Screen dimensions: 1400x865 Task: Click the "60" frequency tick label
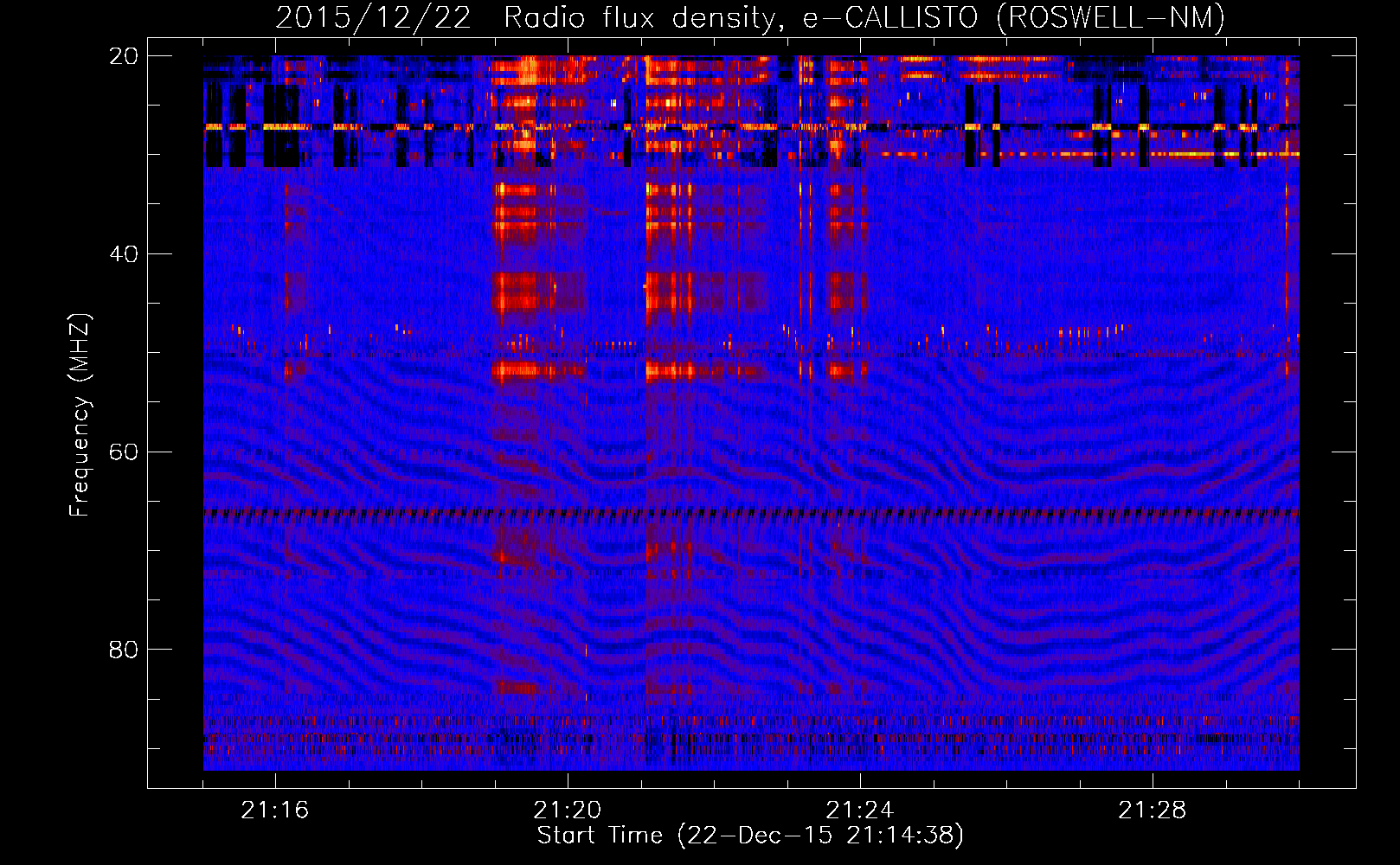(x=124, y=452)
